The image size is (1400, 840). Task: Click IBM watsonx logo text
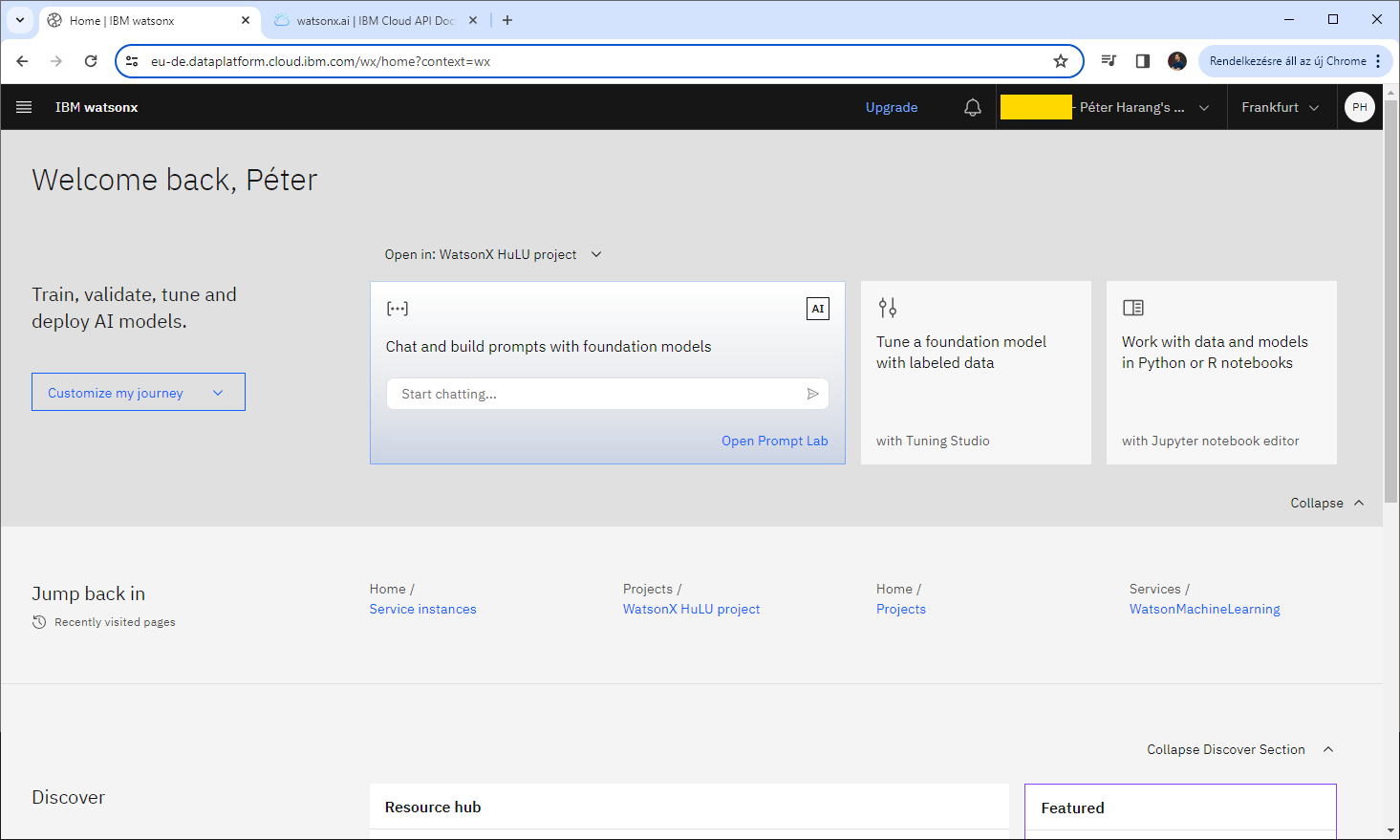[x=97, y=107]
